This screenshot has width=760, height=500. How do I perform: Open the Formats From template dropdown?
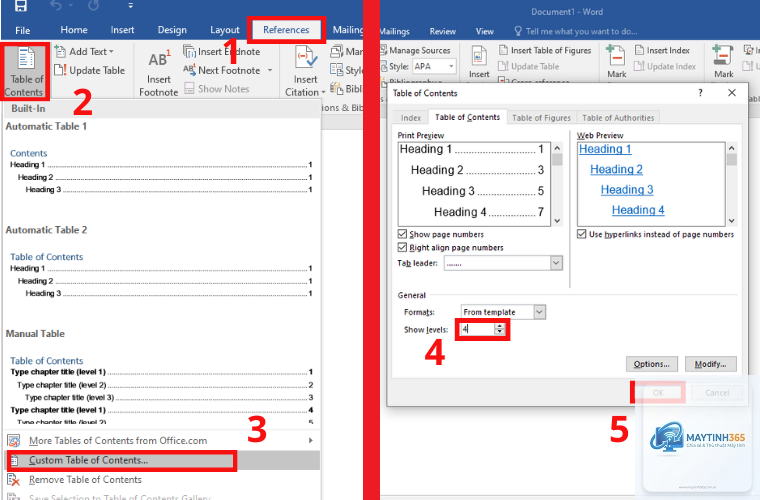tap(539, 312)
